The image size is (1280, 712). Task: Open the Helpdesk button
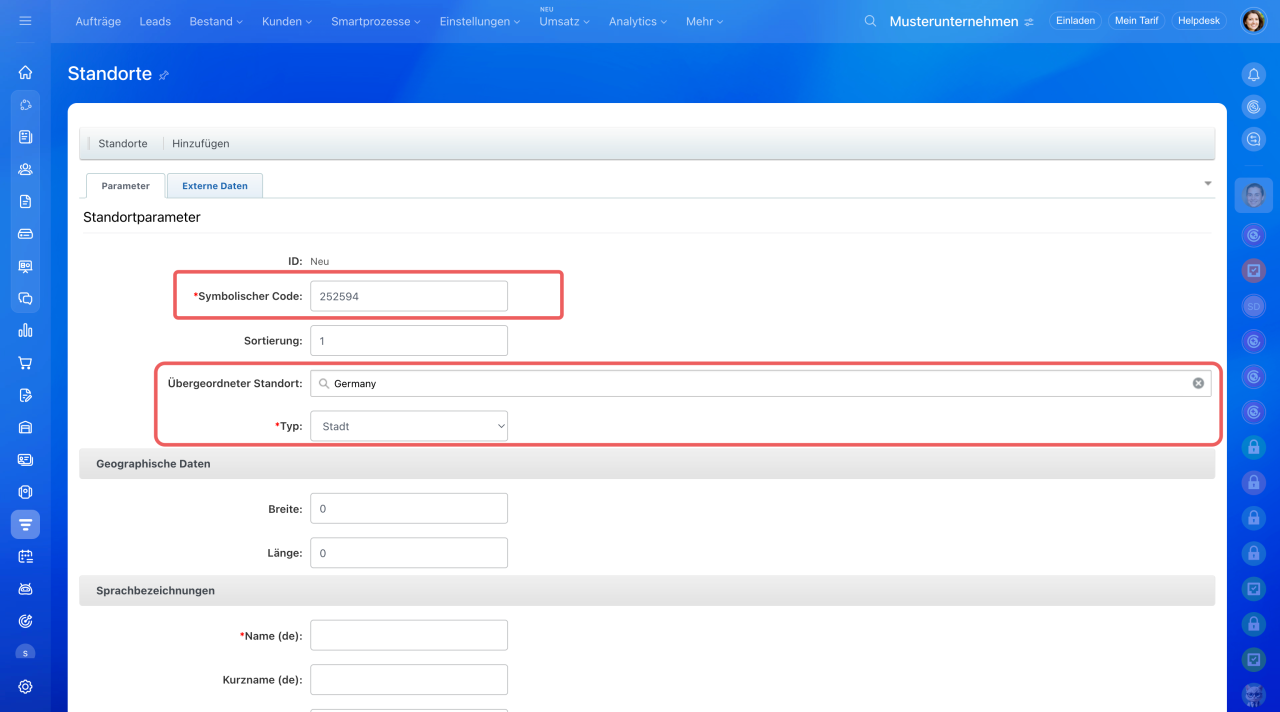(1199, 21)
